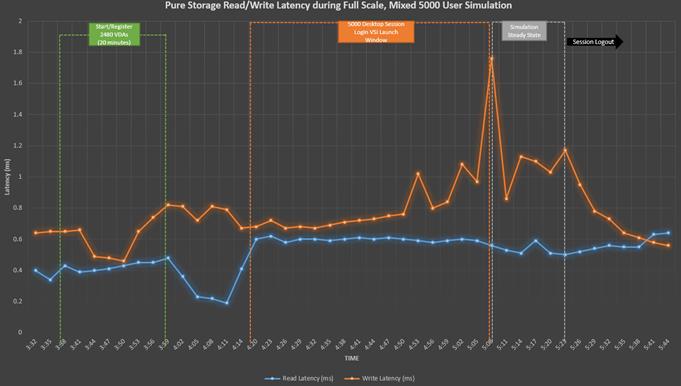Screen dimensions: 681x386
Task: Select the Read Latency lowest data point at 4:11
Action: point(227,303)
